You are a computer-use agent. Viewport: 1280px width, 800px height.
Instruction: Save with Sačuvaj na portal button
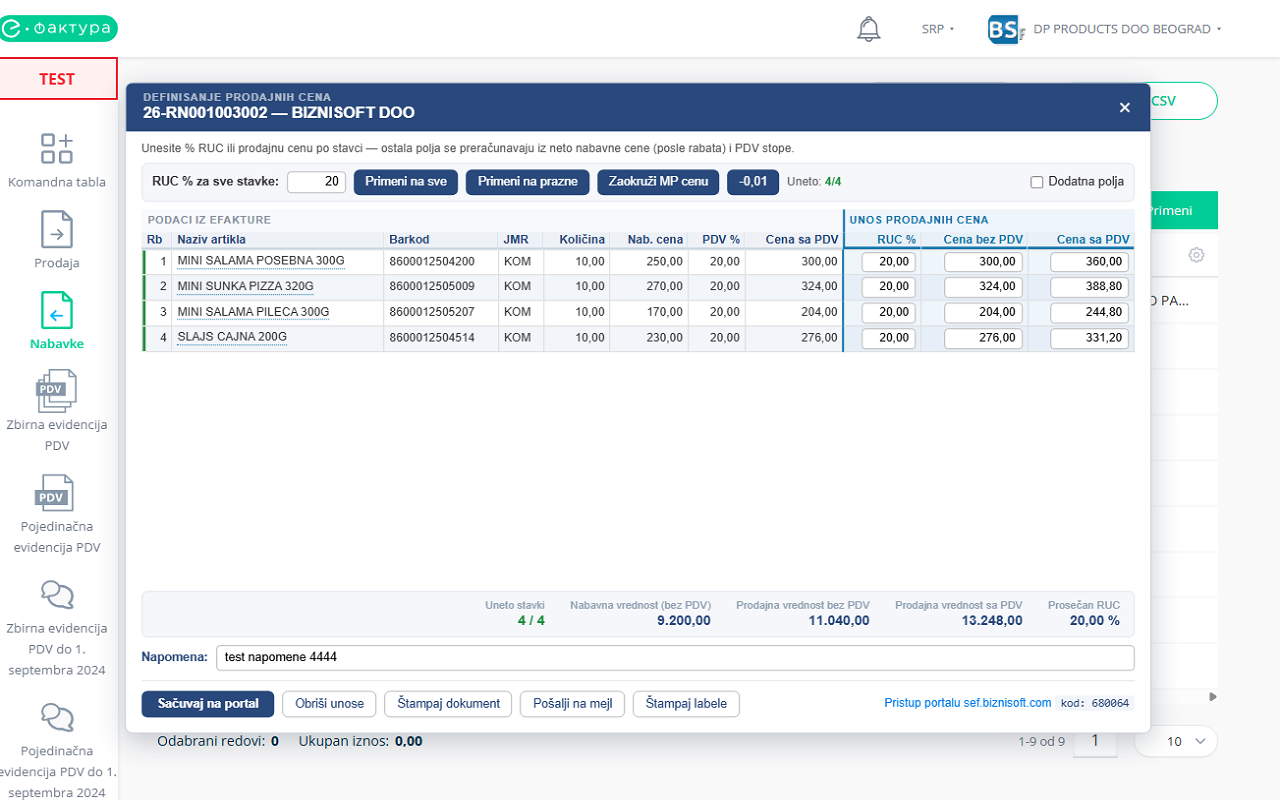point(208,704)
